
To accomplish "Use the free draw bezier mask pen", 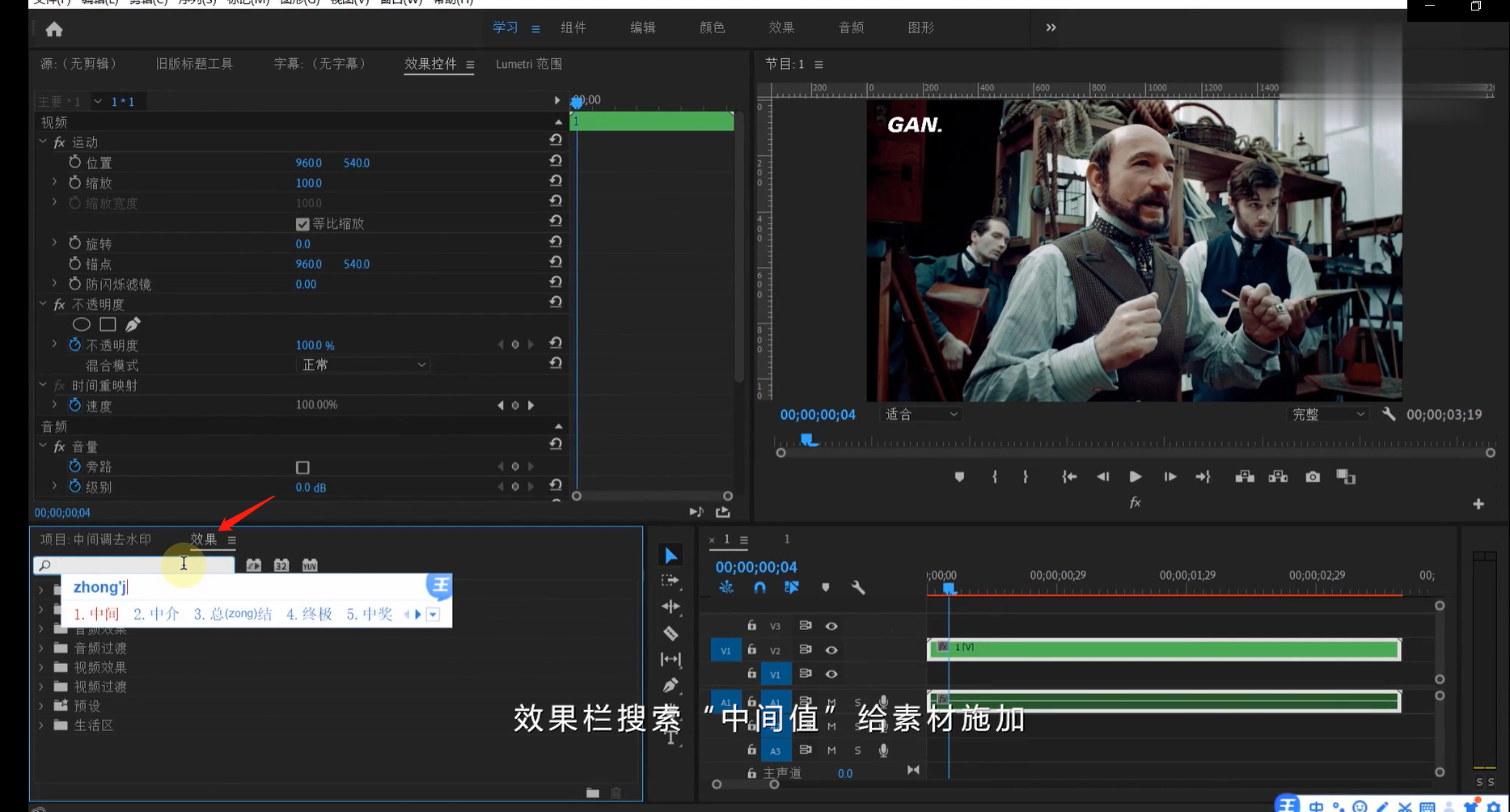I will tap(133, 324).
